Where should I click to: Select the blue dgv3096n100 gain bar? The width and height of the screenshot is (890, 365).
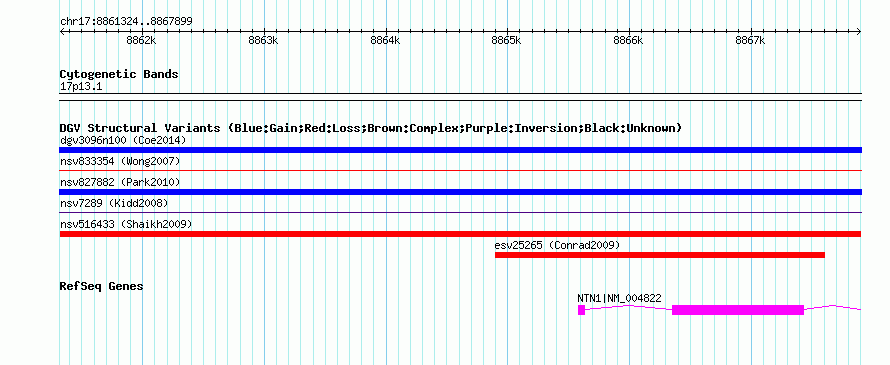click(x=460, y=150)
